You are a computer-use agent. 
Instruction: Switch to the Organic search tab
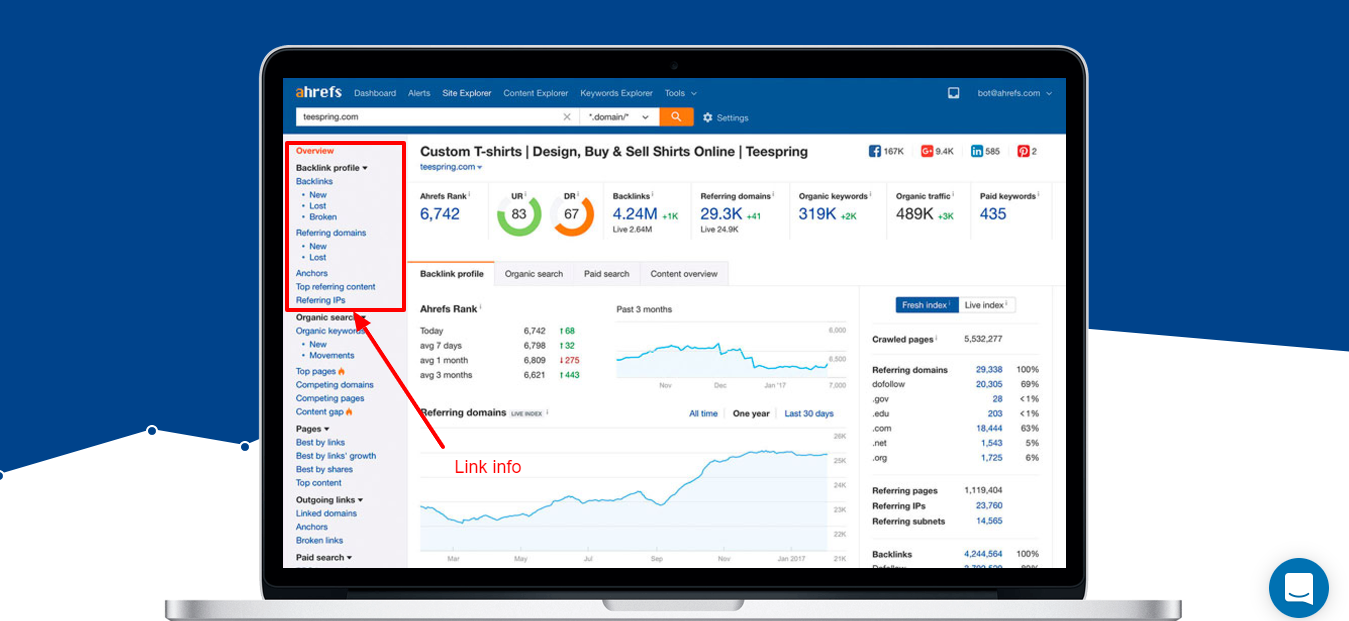(x=533, y=274)
